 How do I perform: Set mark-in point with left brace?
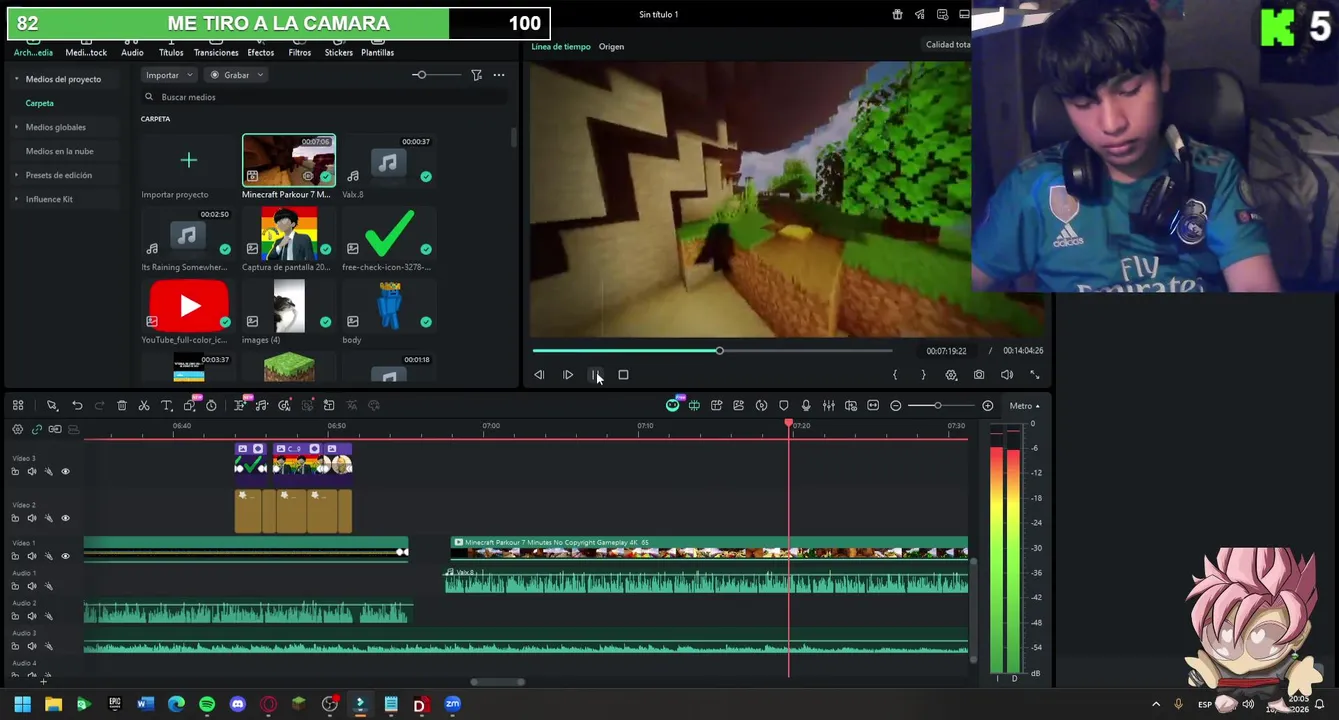(x=895, y=375)
